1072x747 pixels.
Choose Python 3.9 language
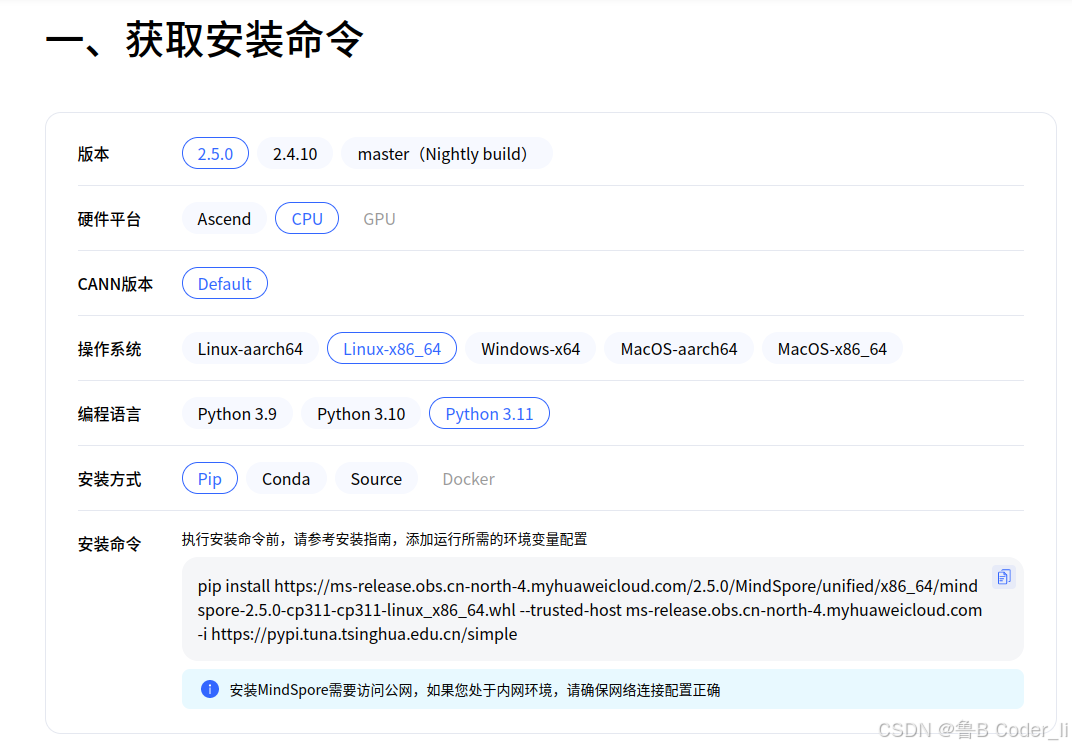(x=237, y=413)
